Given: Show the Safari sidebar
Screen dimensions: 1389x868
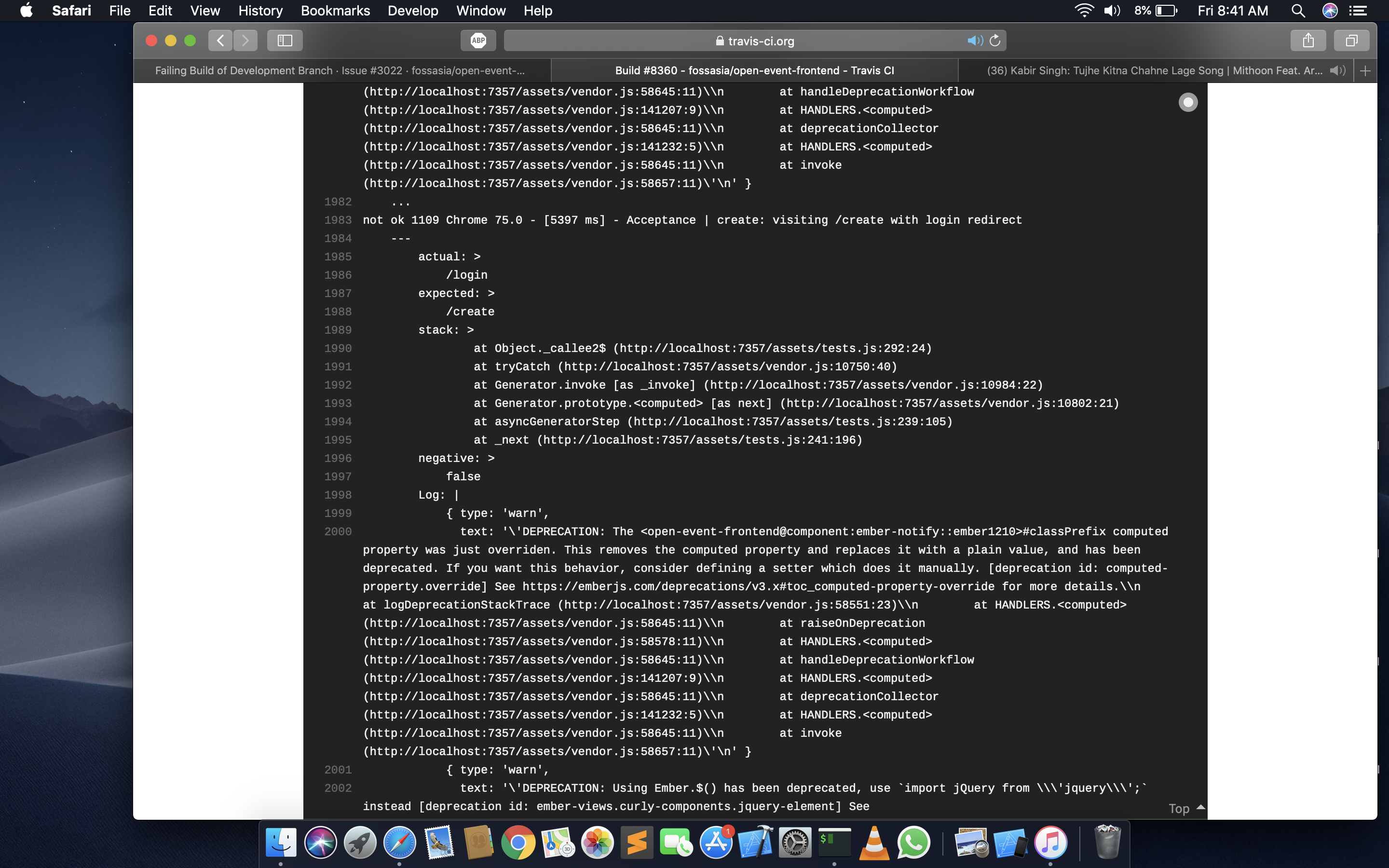Looking at the screenshot, I should click(285, 41).
